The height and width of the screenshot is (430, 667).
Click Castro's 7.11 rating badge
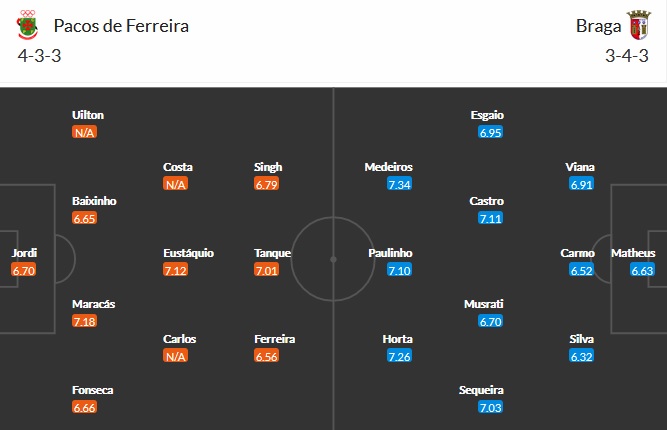(x=490, y=218)
